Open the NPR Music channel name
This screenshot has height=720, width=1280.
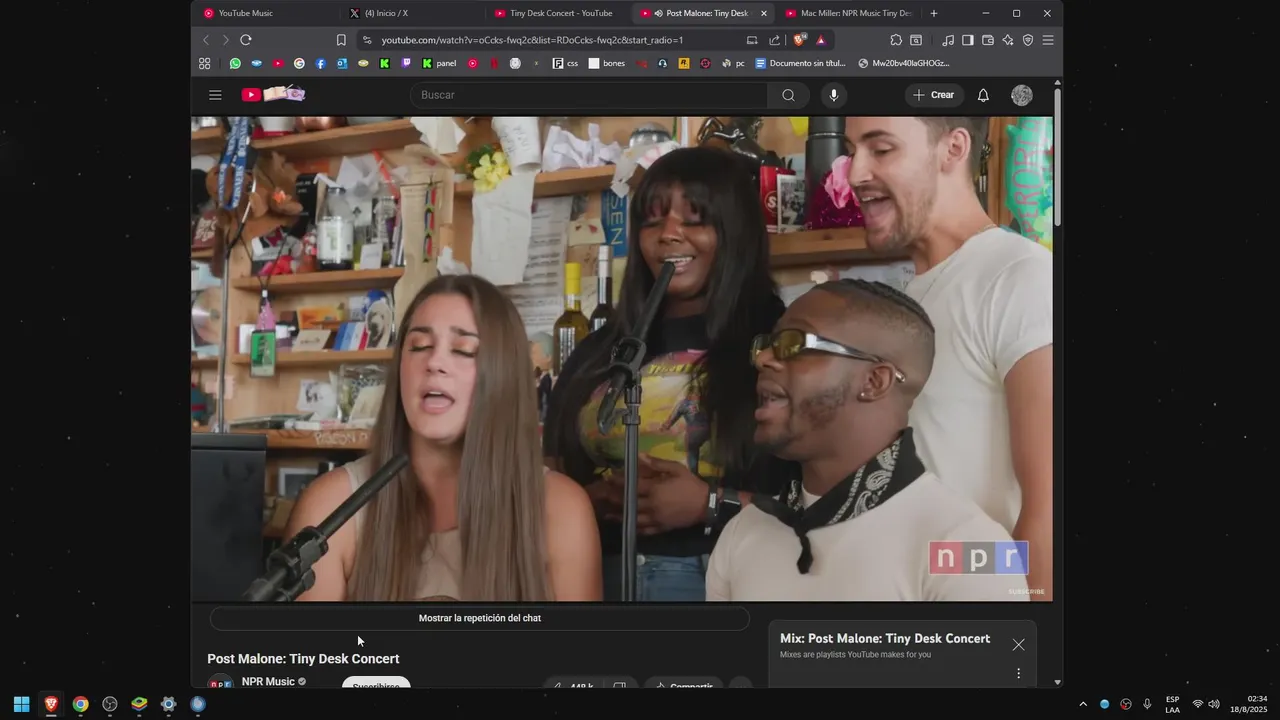click(268, 682)
